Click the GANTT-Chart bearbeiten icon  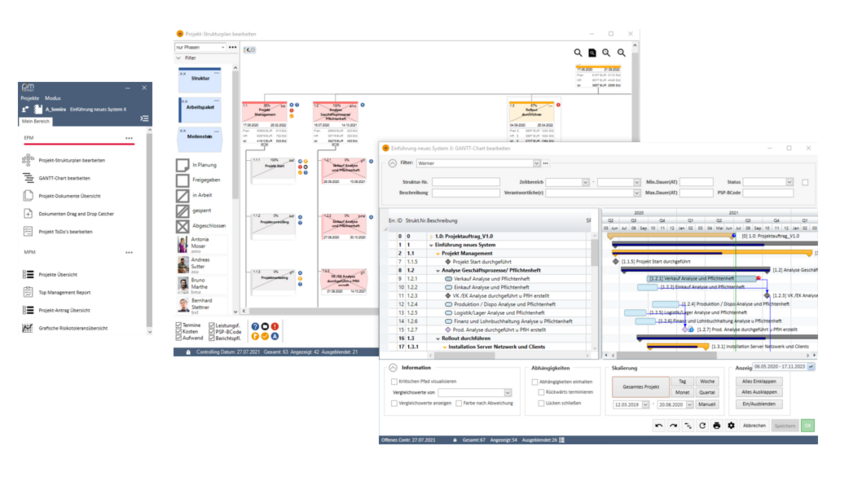pos(29,177)
